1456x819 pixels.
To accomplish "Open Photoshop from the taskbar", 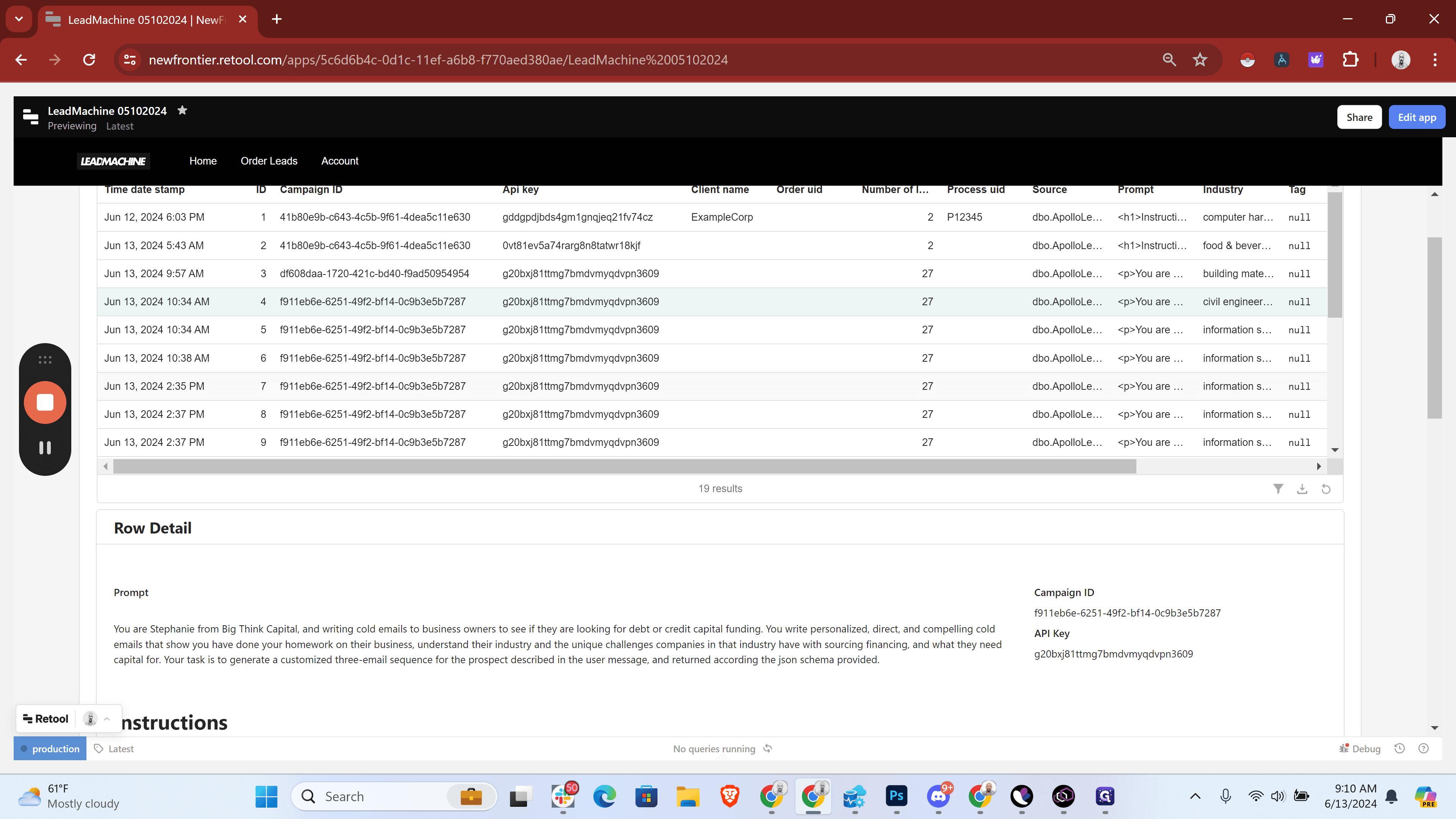I will [897, 796].
